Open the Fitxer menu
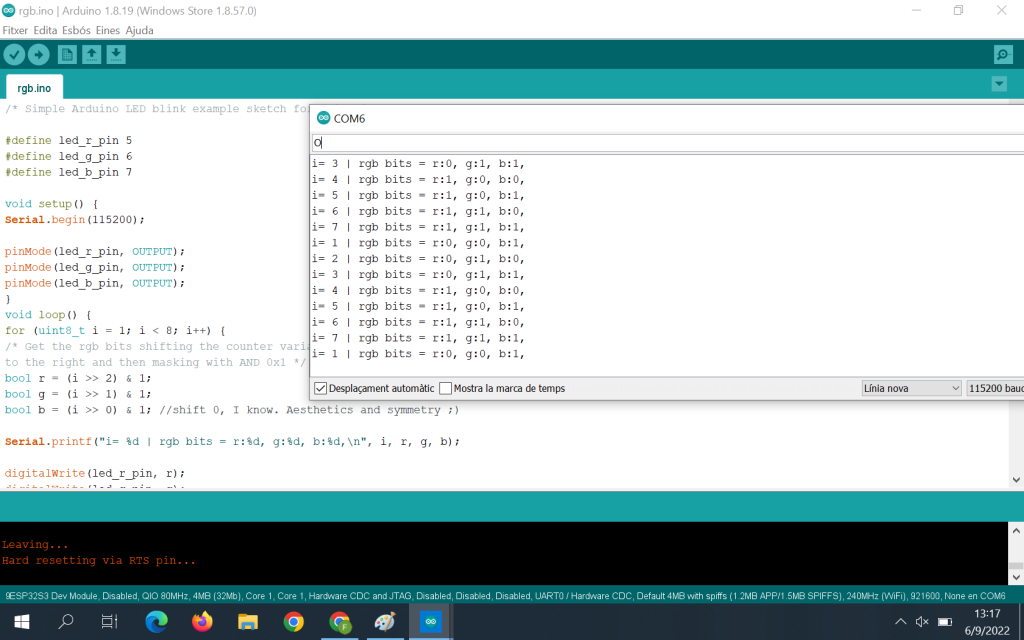The image size is (1024, 640). point(15,30)
